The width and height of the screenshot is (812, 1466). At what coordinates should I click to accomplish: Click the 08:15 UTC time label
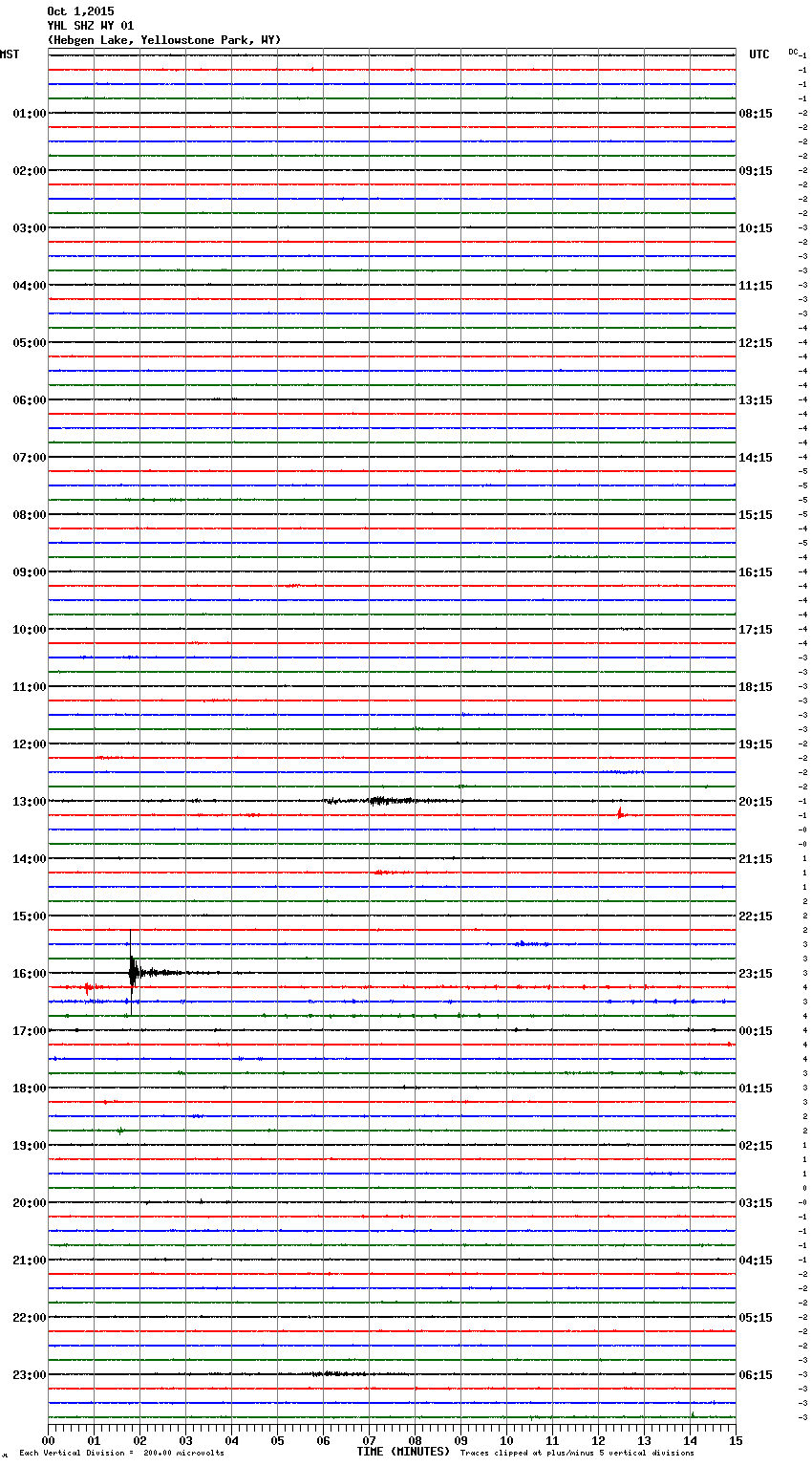[x=756, y=114]
